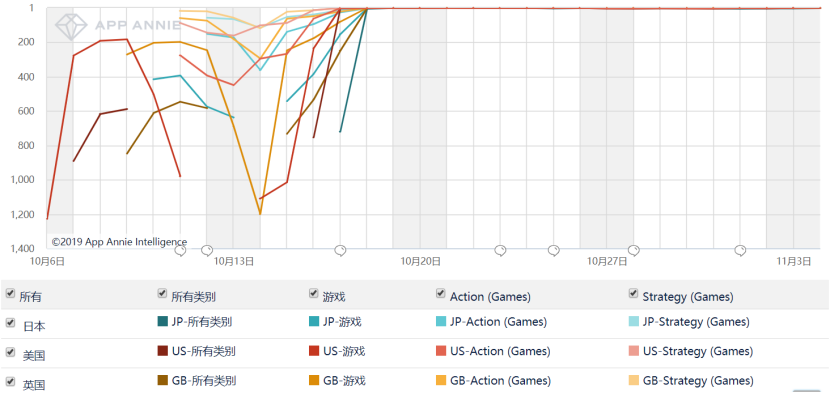Open event bubble nearest the 11月3日 label

tap(740, 250)
